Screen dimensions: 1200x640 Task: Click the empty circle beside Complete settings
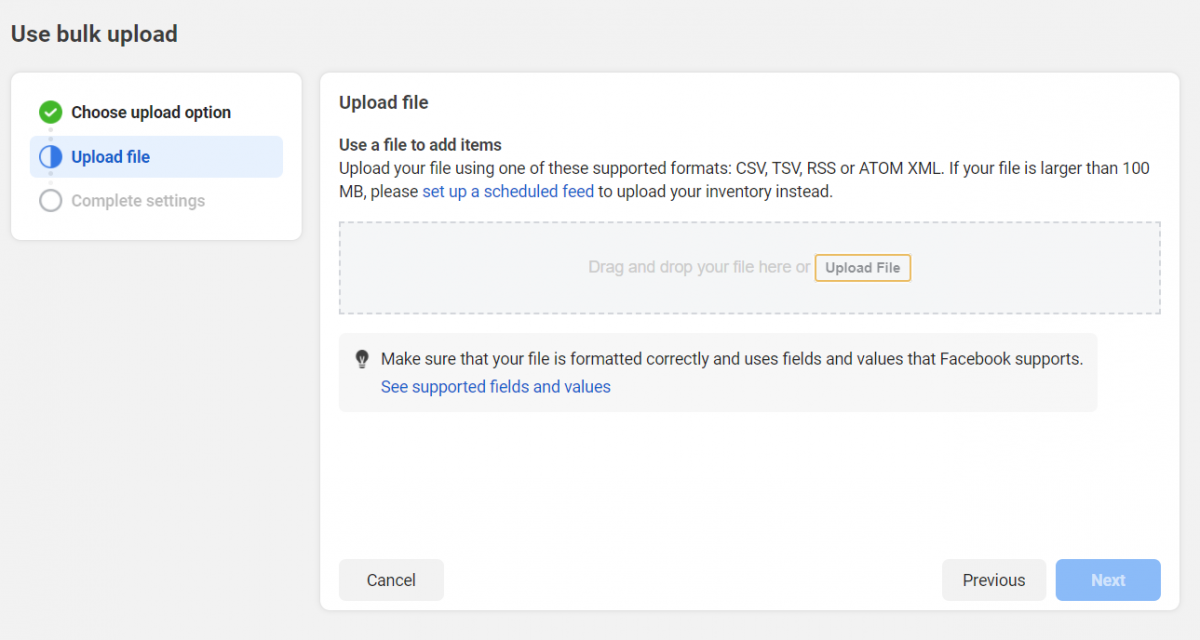[50, 201]
